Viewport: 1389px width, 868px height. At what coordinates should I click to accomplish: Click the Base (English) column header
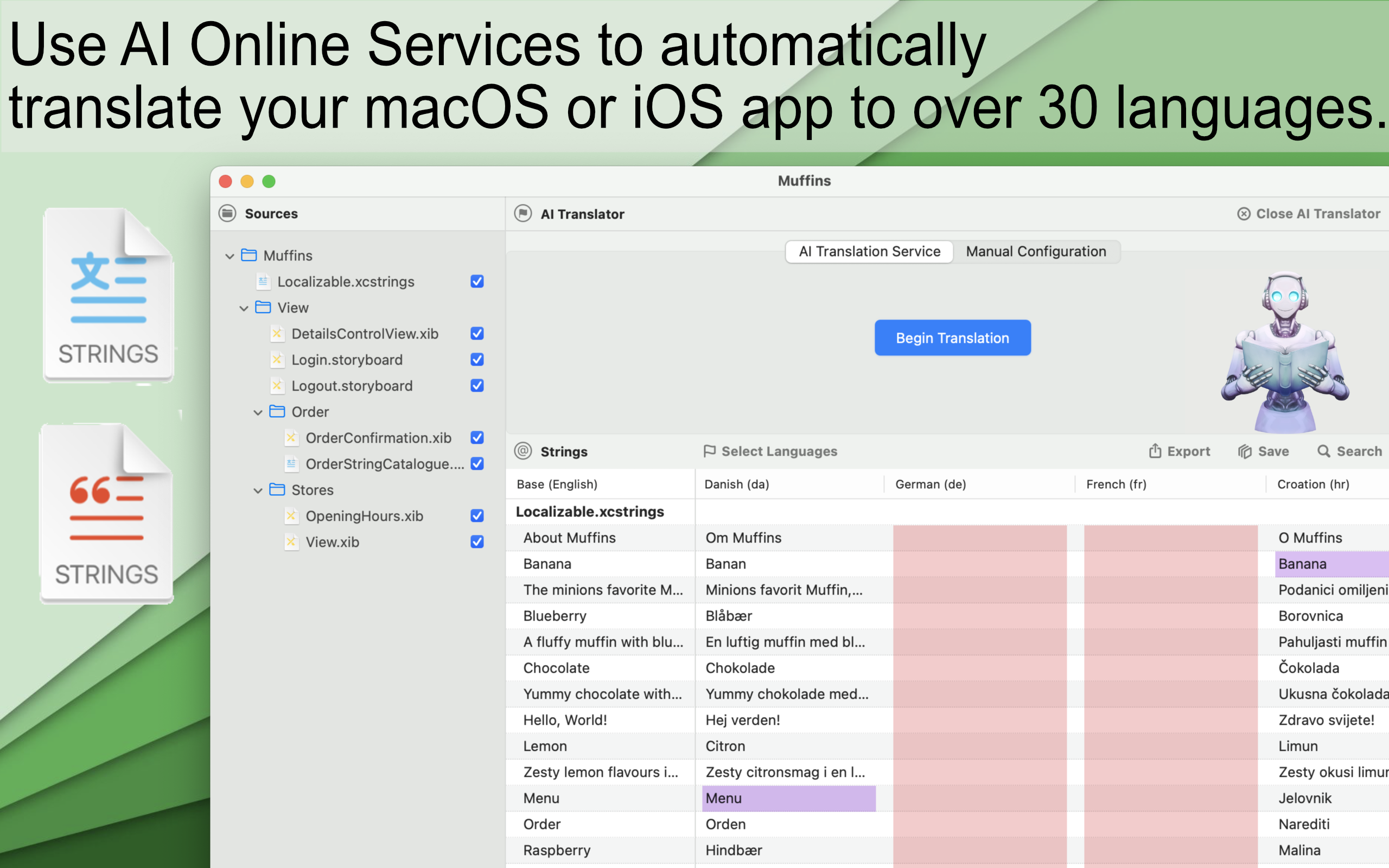pyautogui.click(x=601, y=484)
